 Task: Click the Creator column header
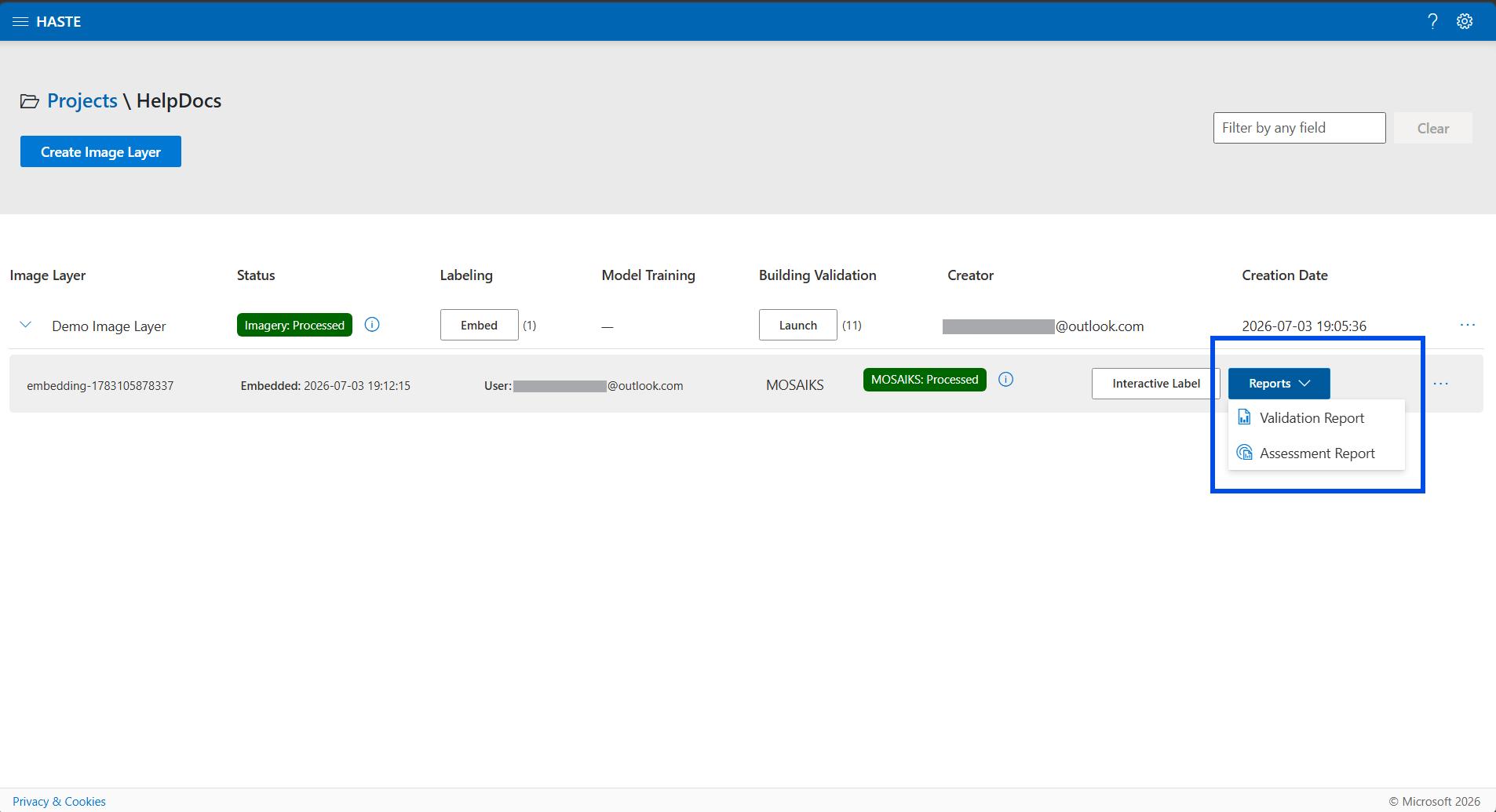(x=970, y=275)
